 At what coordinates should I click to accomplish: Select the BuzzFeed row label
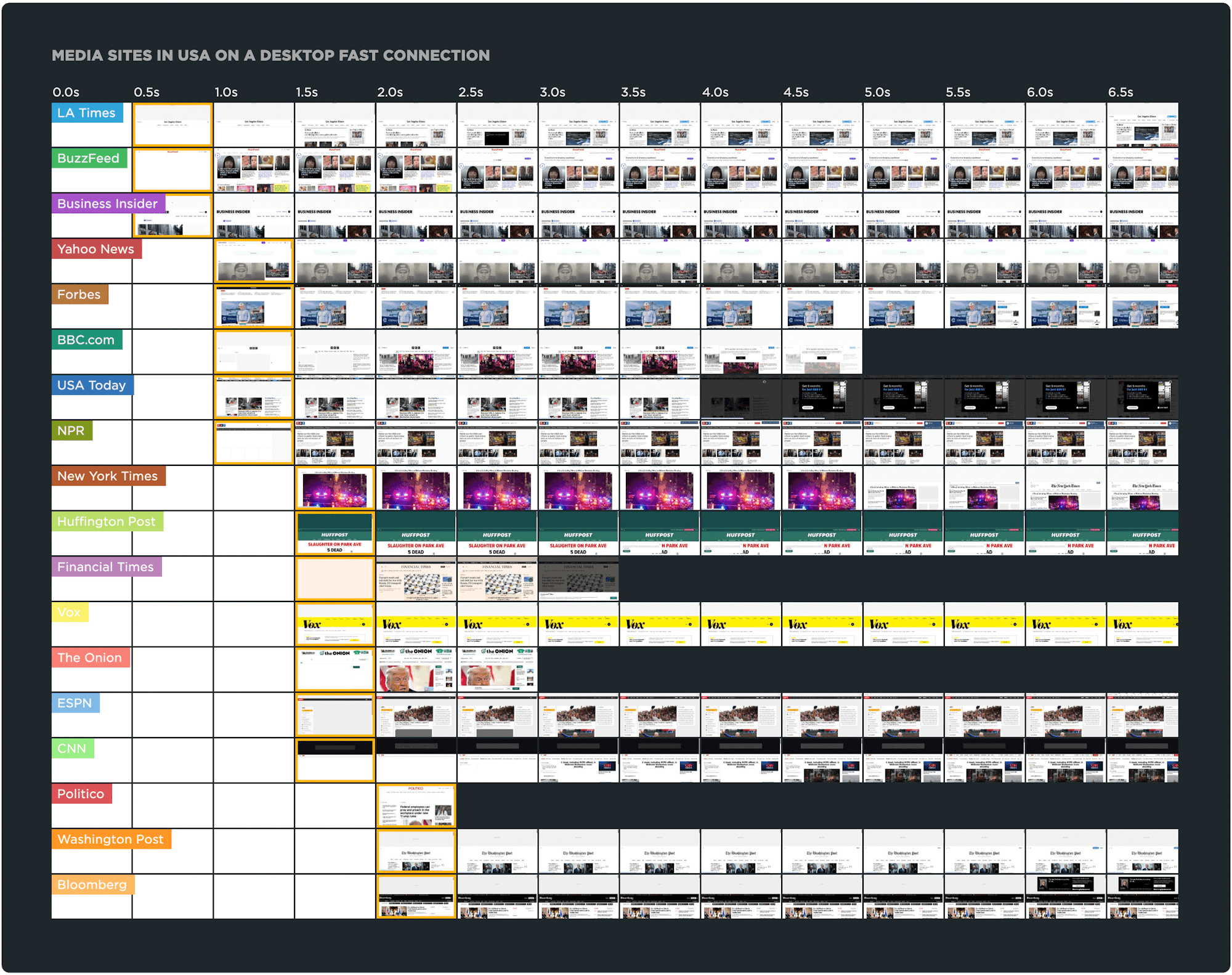(89, 158)
